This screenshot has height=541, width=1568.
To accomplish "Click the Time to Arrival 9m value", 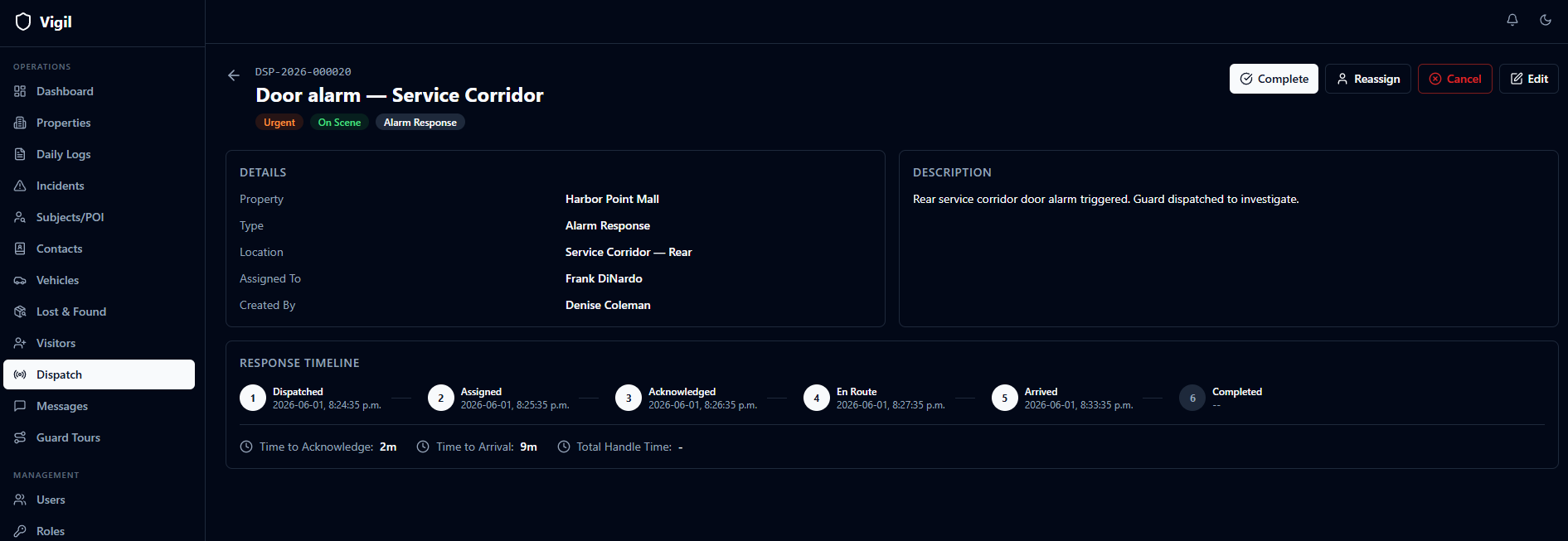I will pyautogui.click(x=529, y=447).
